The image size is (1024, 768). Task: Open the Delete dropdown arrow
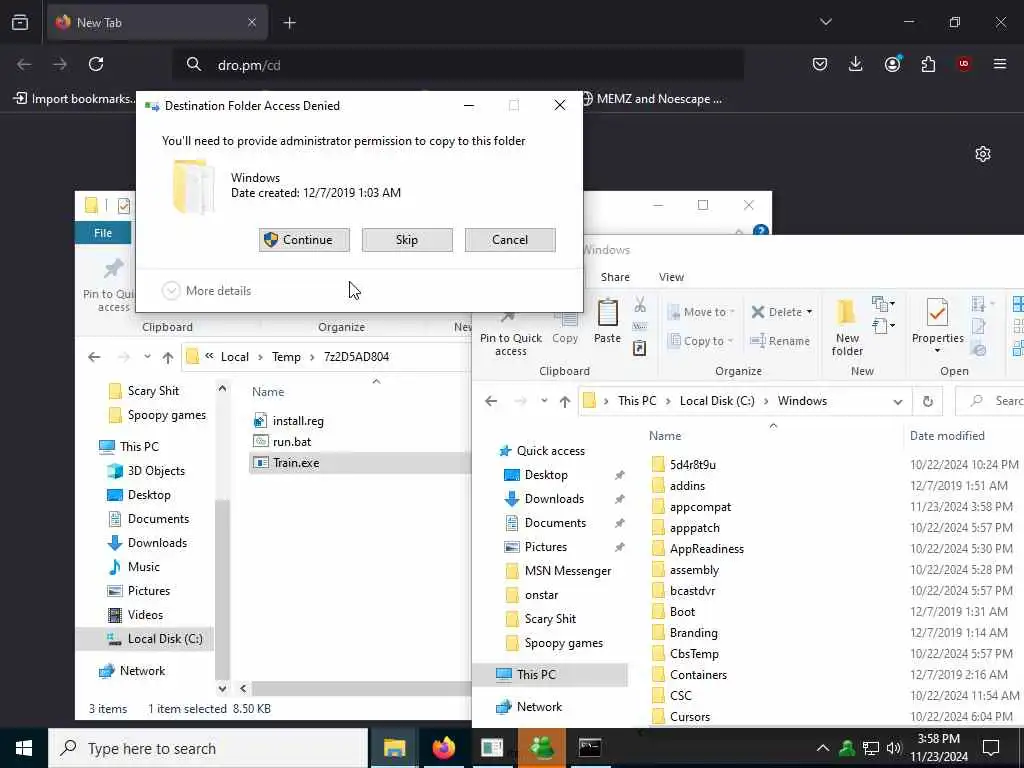click(x=809, y=312)
